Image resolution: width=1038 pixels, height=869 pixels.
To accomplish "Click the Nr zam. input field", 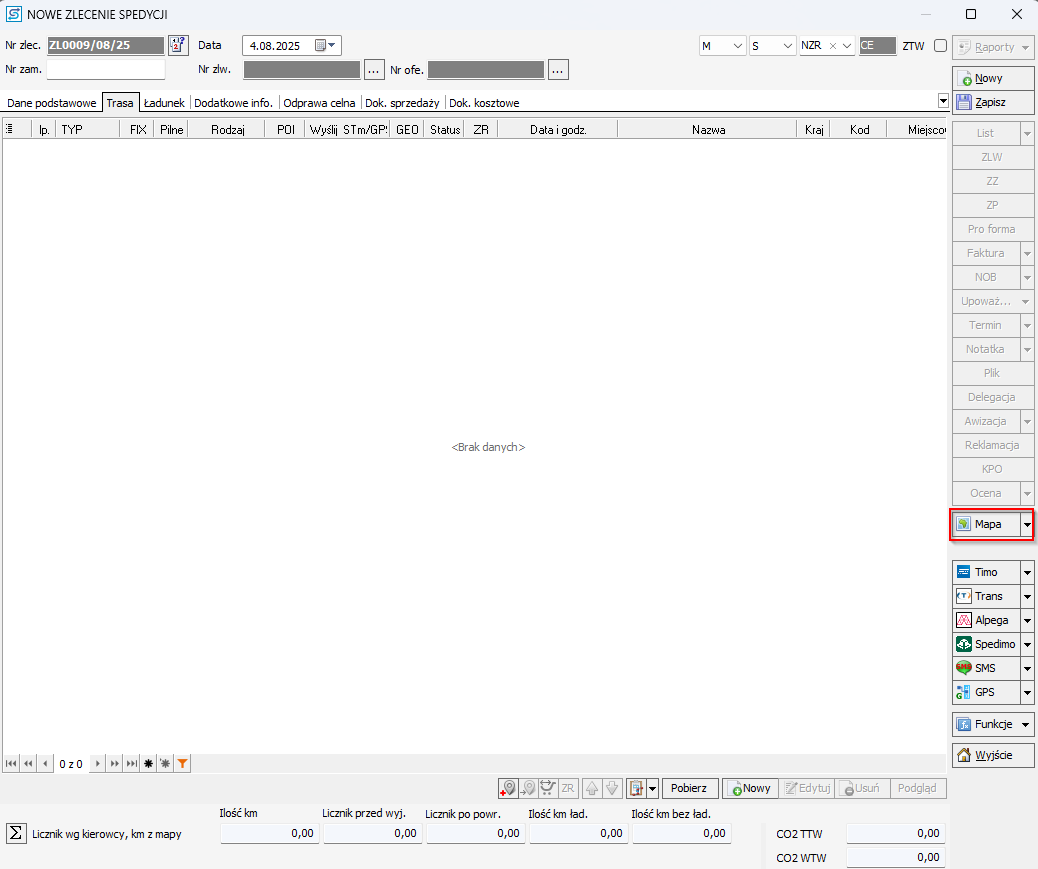I will [x=106, y=69].
